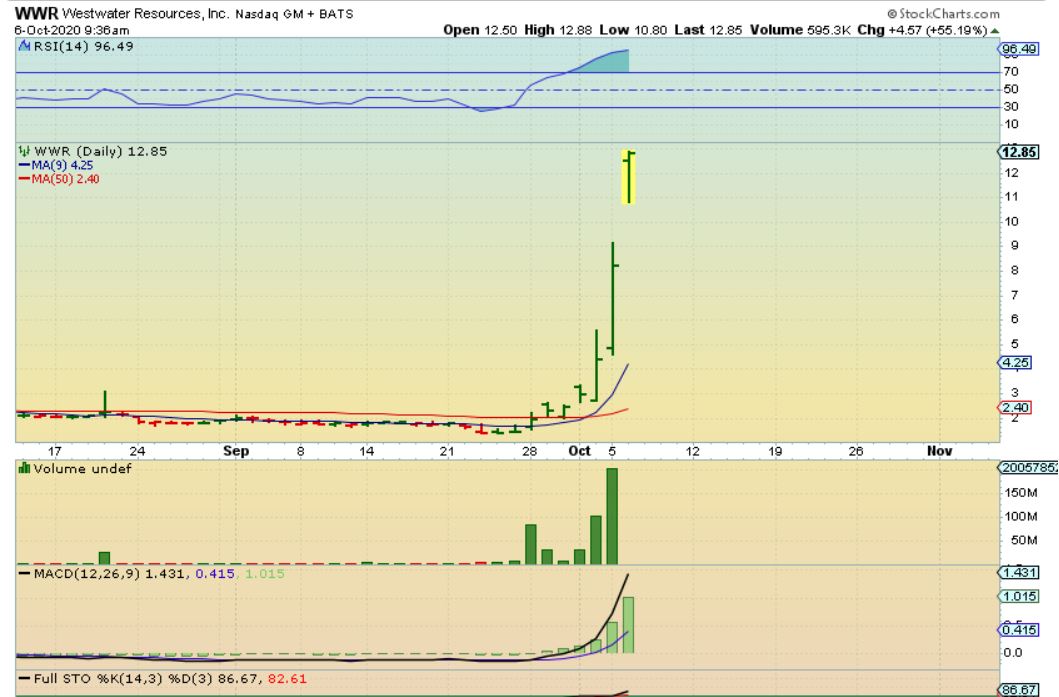
Task: Click the 2.40 MA(50) axis tag
Action: pos(1016,408)
